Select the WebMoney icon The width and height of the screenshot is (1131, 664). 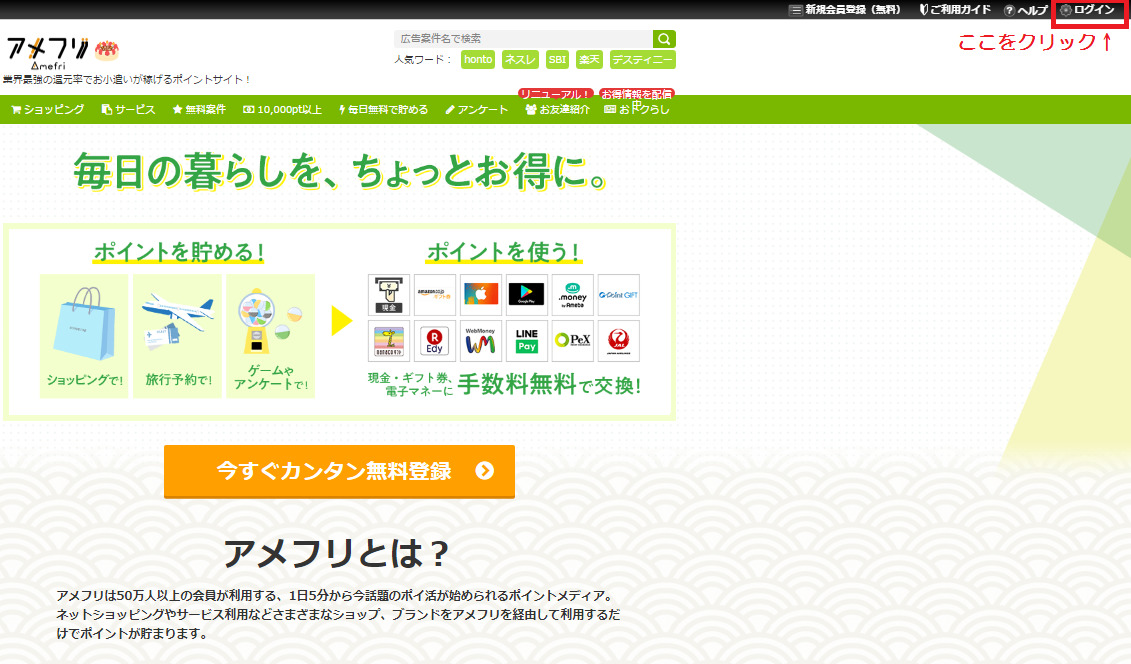[480, 340]
